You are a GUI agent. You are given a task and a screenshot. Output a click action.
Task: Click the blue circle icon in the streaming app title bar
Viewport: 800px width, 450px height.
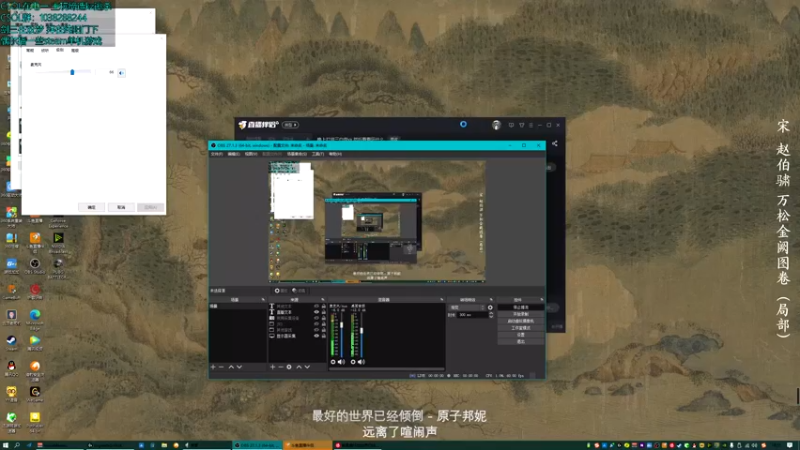click(x=463, y=124)
